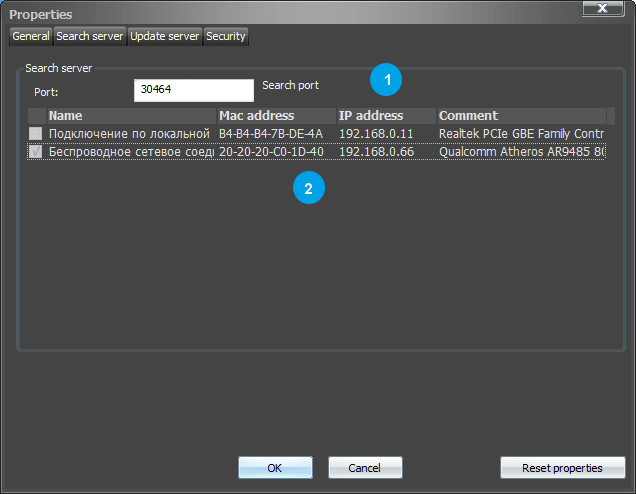636x494 pixels.
Task: Enable checkbox for Подключение по локальной adapter
Action: click(x=35, y=133)
